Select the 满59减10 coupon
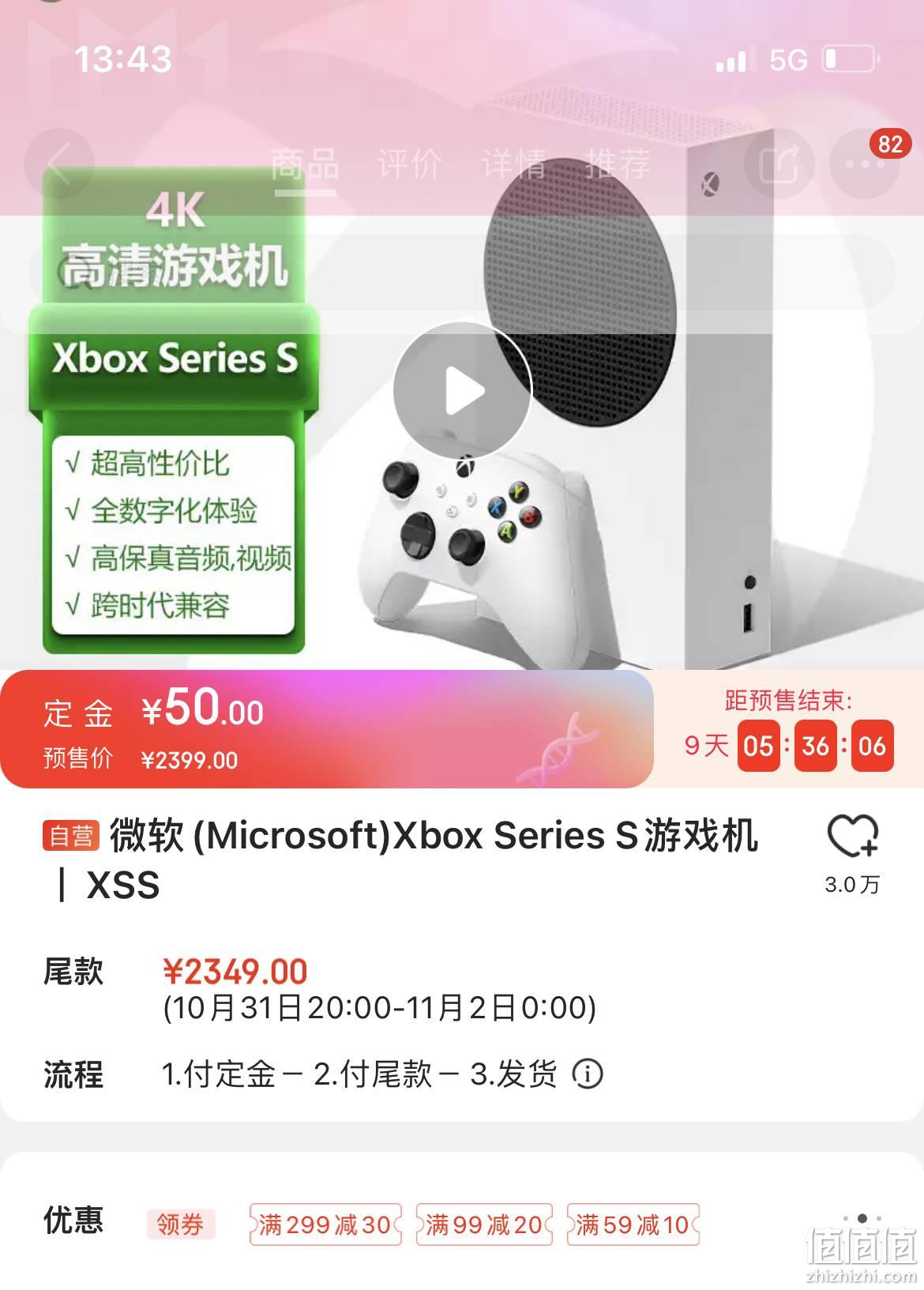Viewport: 924px width, 1290px height. tap(633, 1224)
